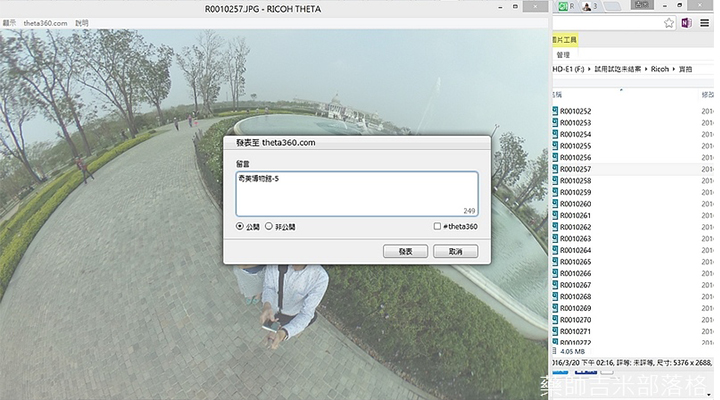Minimize the RICOH THETA window
720x400 pixels.
pos(500,7)
